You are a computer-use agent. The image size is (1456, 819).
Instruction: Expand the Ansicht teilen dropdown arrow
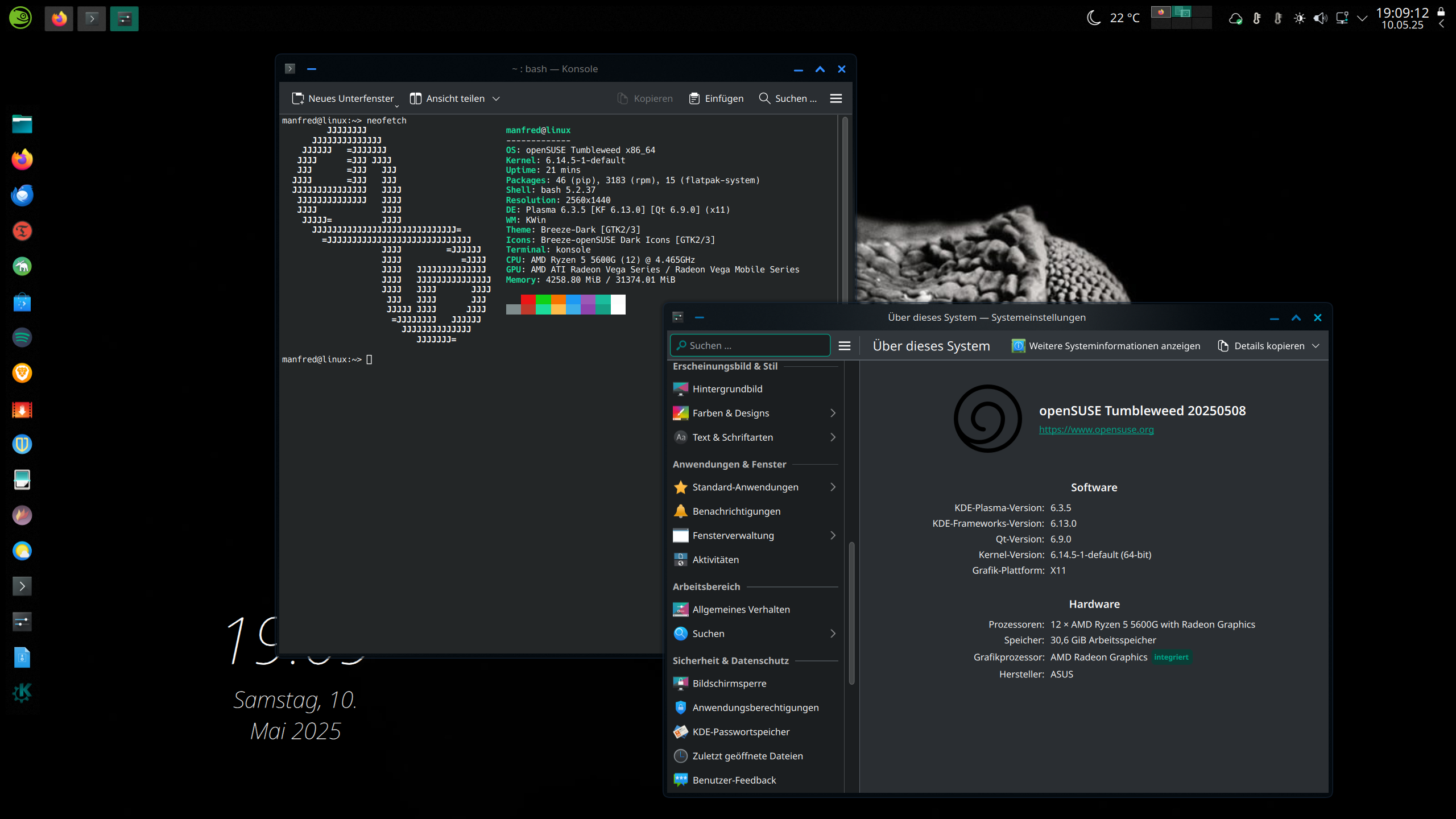(496, 98)
